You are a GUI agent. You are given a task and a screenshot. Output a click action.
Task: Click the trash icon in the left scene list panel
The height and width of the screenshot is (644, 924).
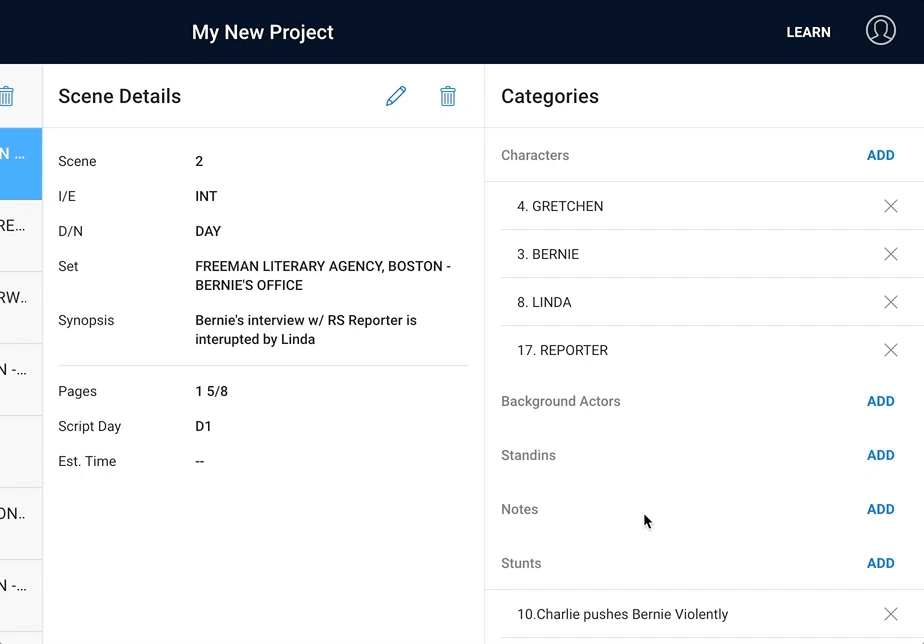(7, 96)
